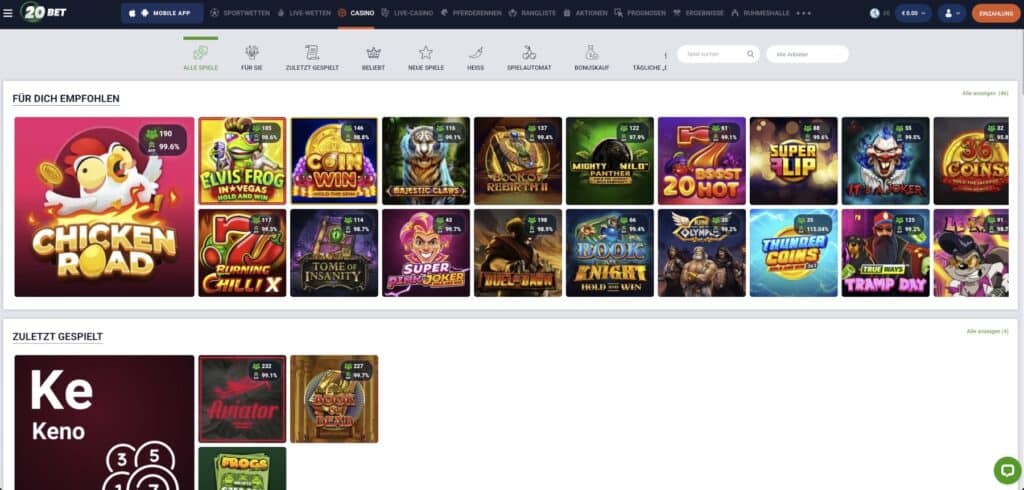Open Elvis Frog in Vegas game
The height and width of the screenshot is (490, 1024).
[242, 161]
